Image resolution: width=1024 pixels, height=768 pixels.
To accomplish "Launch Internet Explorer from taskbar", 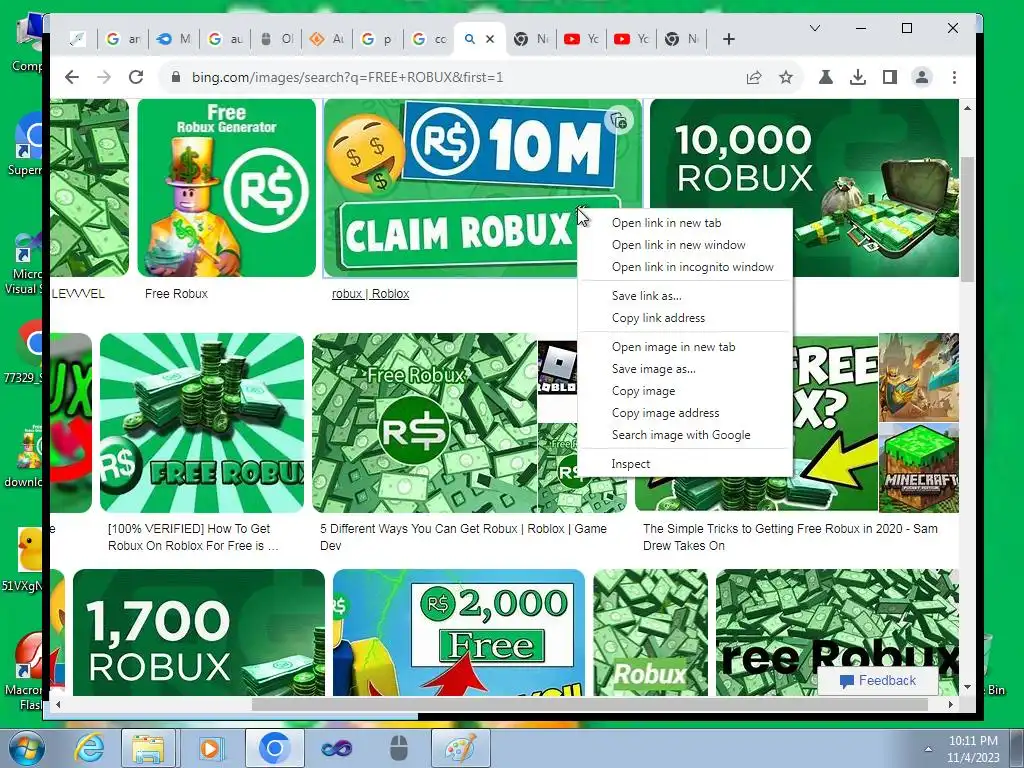I will pos(88,748).
